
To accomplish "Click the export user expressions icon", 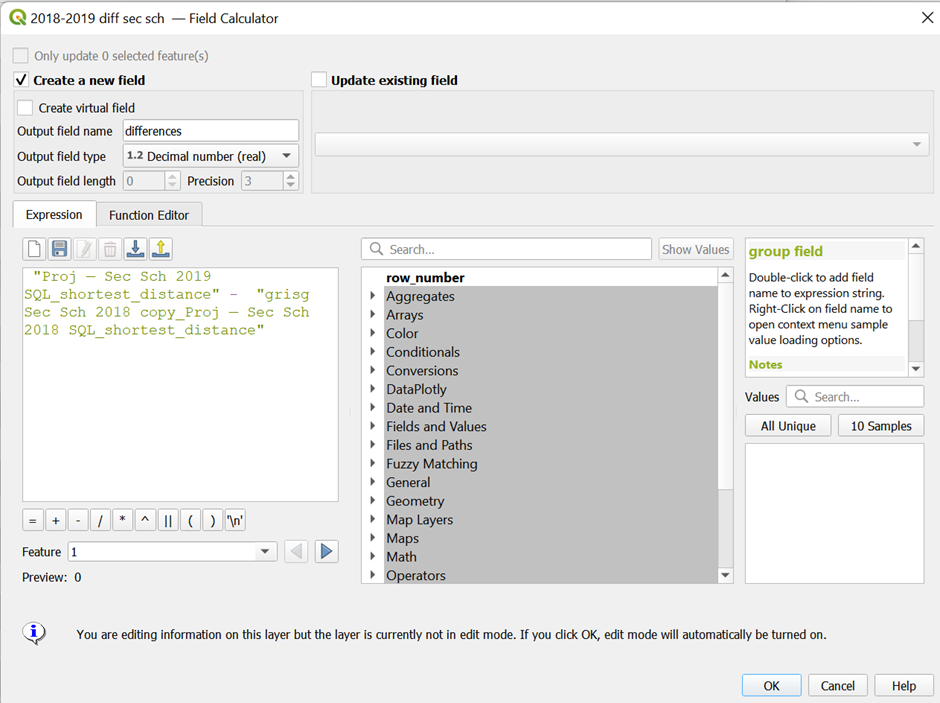I will coord(160,249).
